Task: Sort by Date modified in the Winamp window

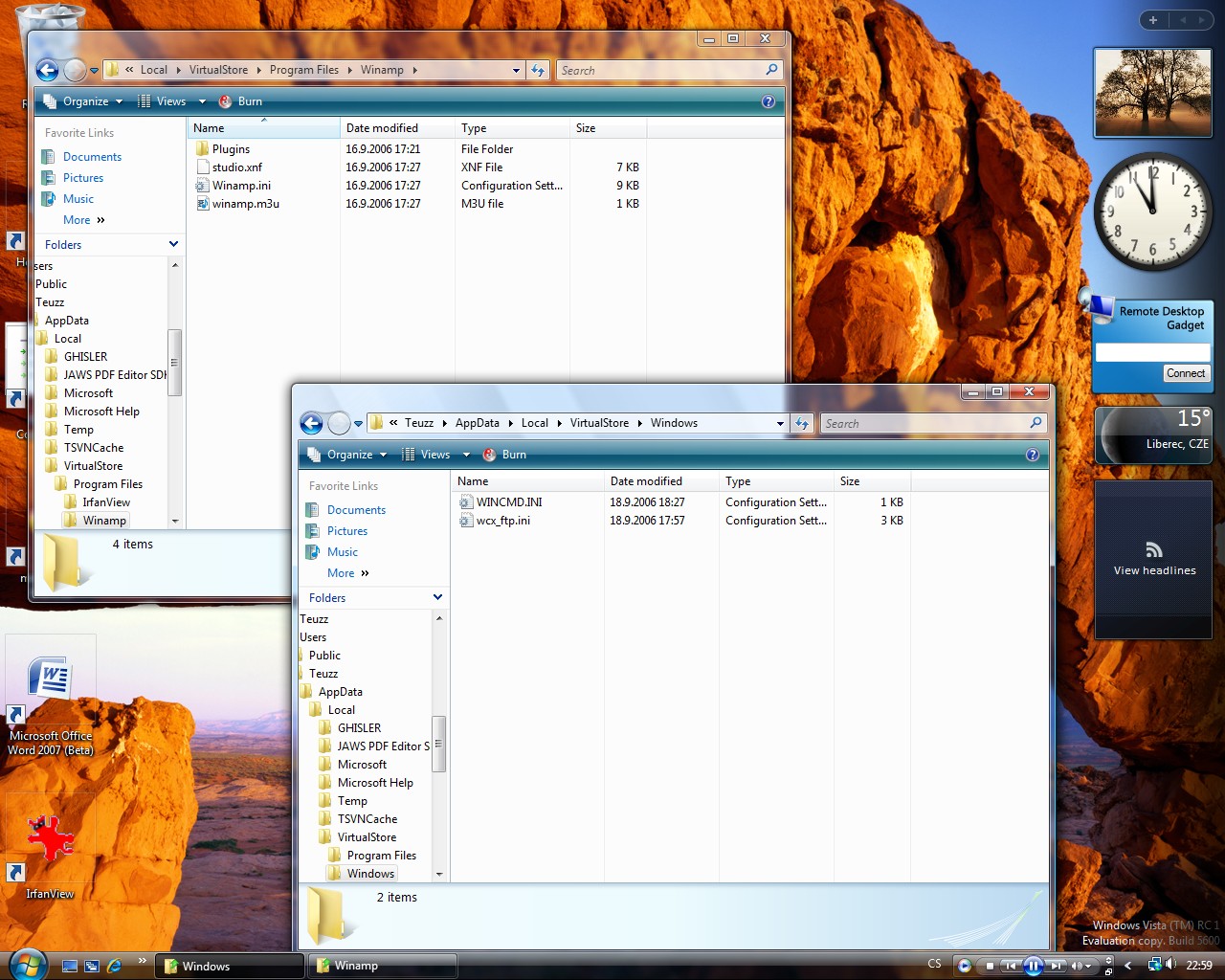Action: coord(397,128)
